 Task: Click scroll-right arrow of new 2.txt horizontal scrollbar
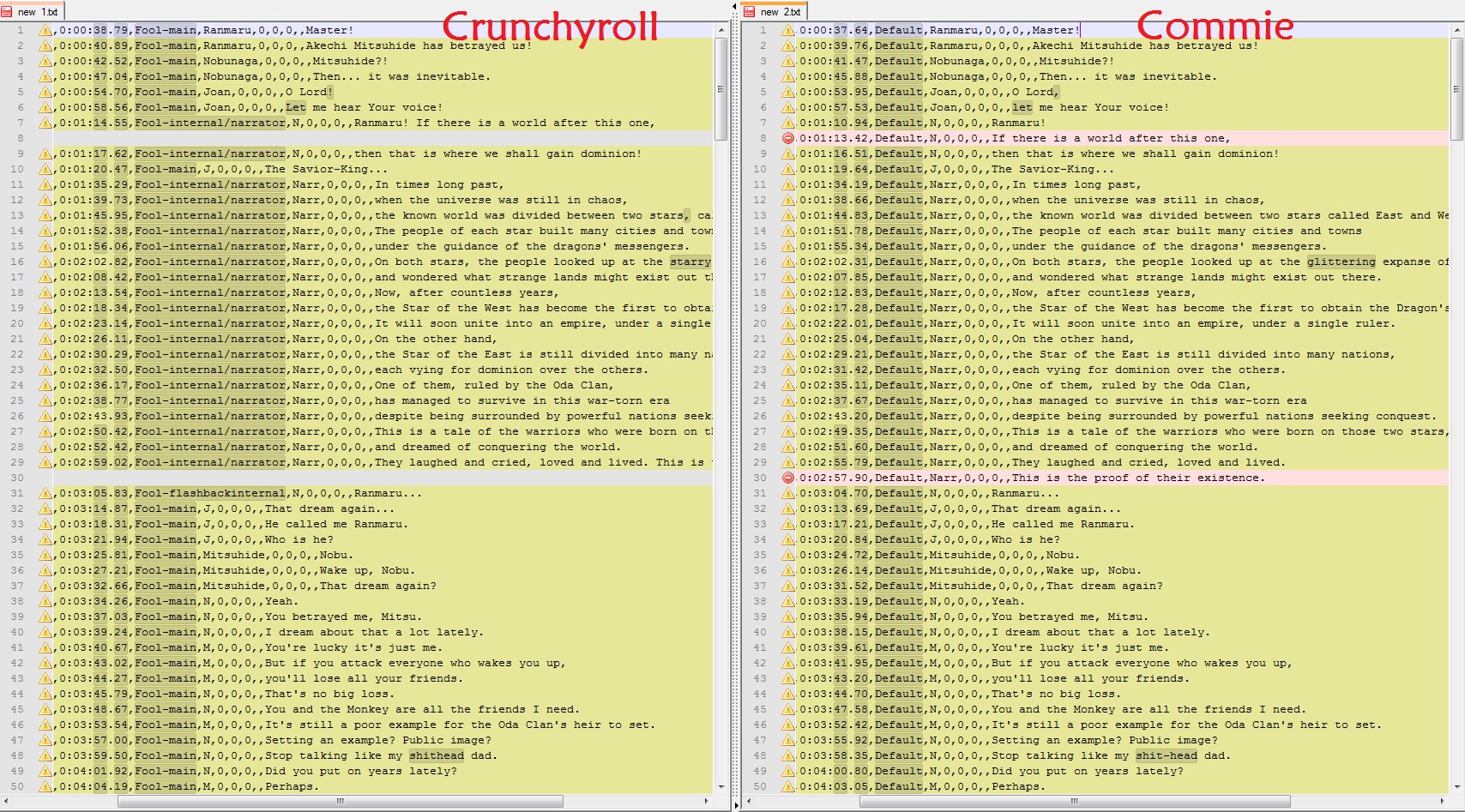point(1444,802)
